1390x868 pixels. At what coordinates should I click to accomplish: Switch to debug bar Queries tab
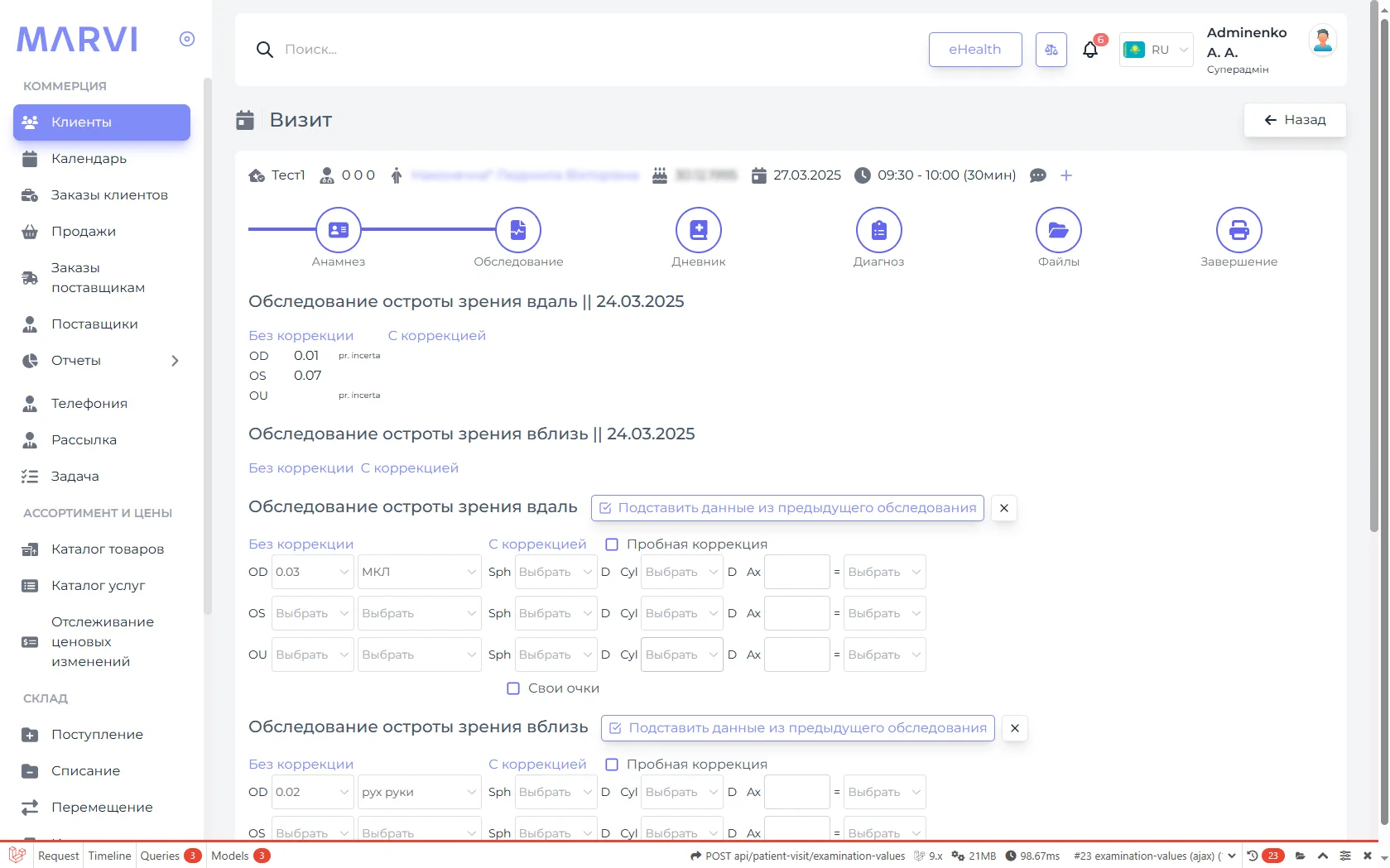click(170, 856)
